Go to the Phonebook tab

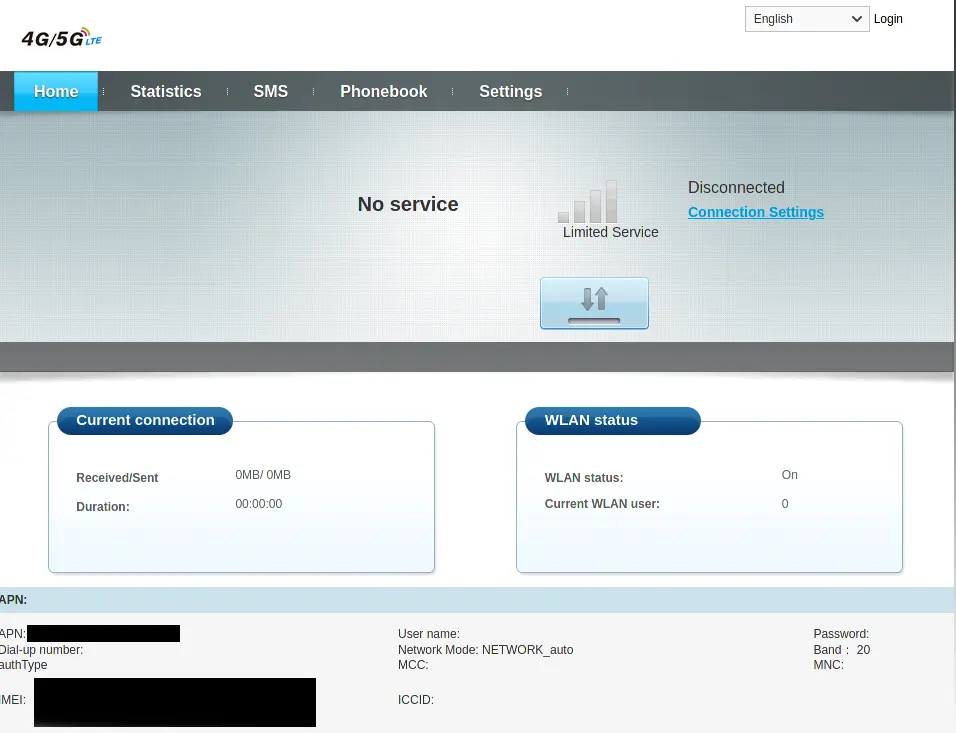coord(383,91)
